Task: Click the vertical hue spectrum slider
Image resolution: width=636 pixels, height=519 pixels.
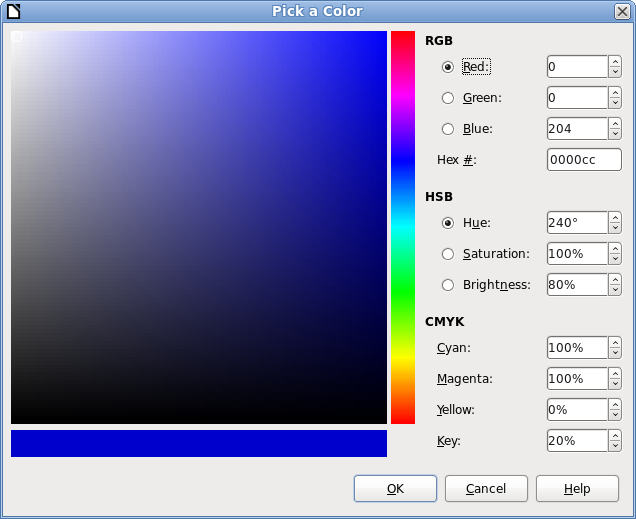Action: pyautogui.click(x=403, y=227)
